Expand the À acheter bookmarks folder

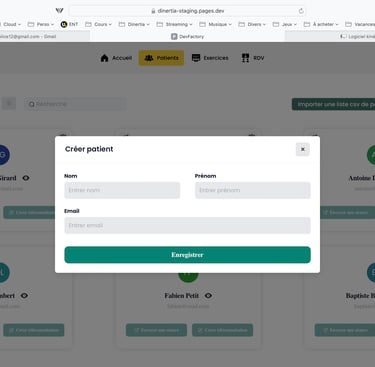click(x=321, y=24)
